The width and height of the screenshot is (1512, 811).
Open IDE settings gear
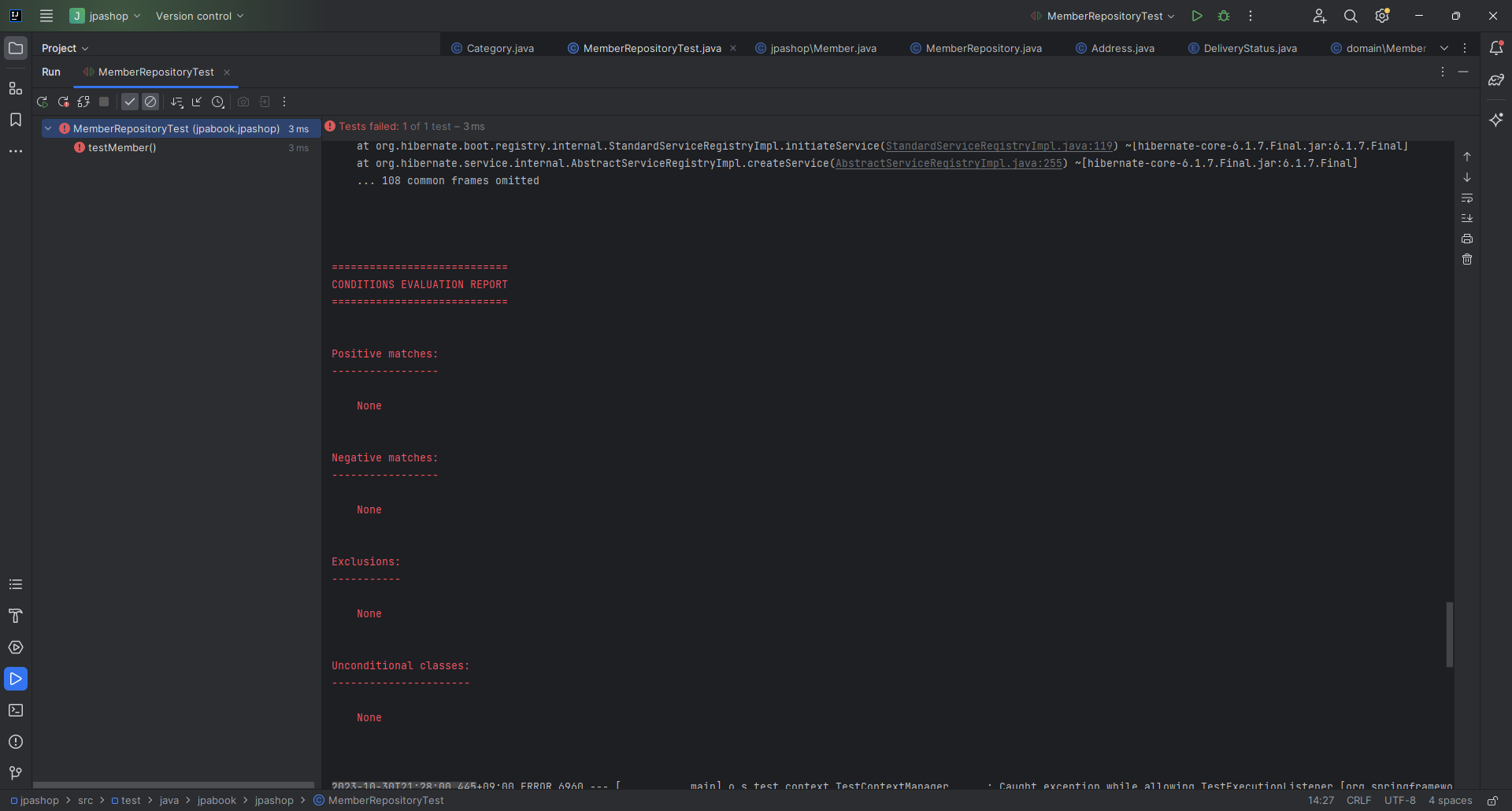coord(1382,16)
